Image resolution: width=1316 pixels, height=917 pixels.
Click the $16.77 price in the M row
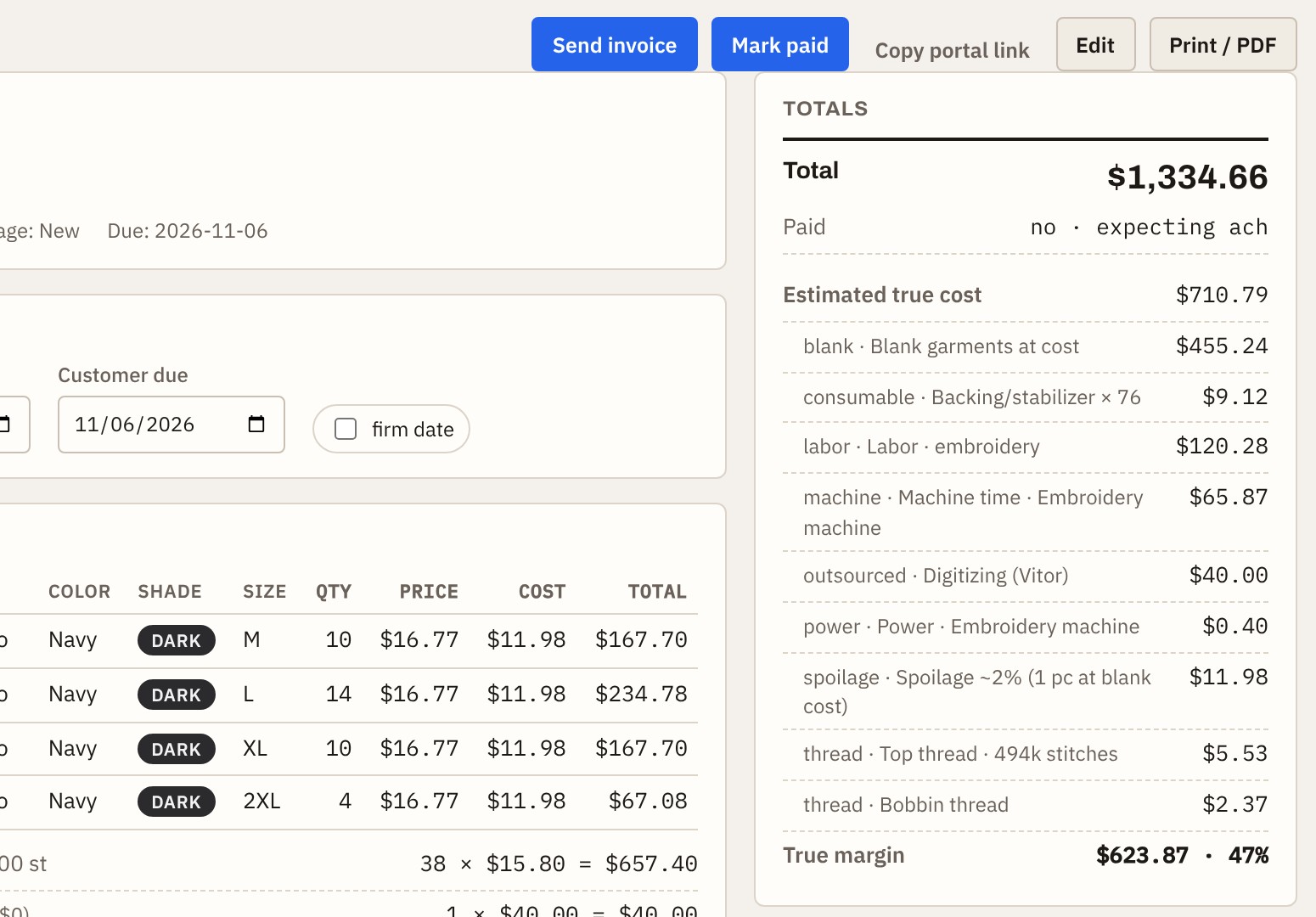click(x=419, y=639)
